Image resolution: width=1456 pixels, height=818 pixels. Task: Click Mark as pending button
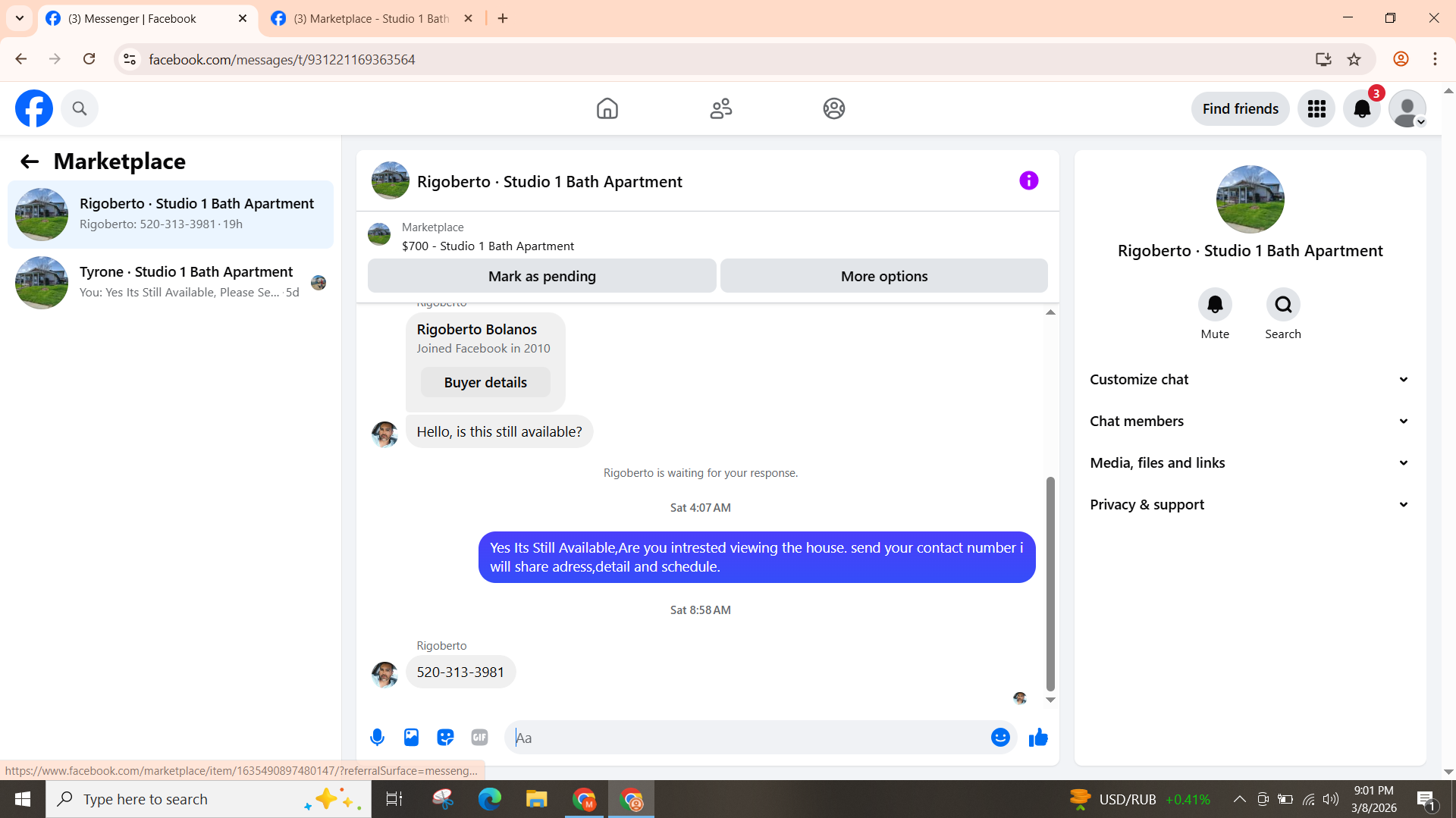pyautogui.click(x=541, y=276)
